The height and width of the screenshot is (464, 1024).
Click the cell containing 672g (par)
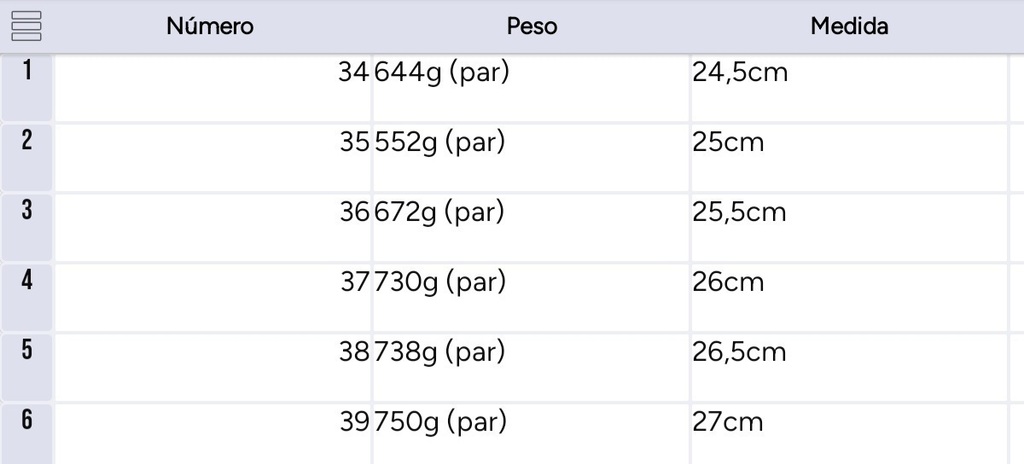pos(531,227)
